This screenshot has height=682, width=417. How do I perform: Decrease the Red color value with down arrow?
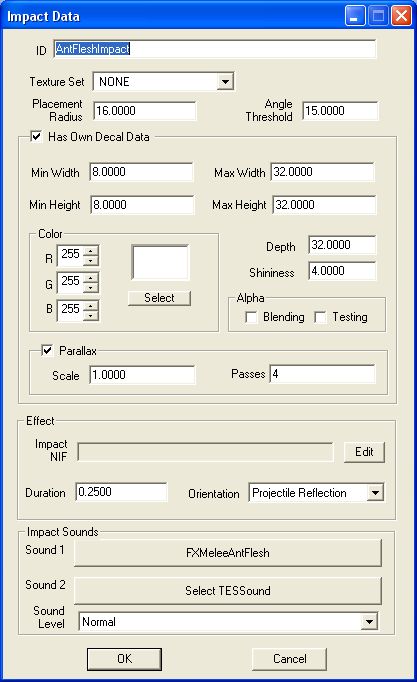pyautogui.click(x=90, y=260)
